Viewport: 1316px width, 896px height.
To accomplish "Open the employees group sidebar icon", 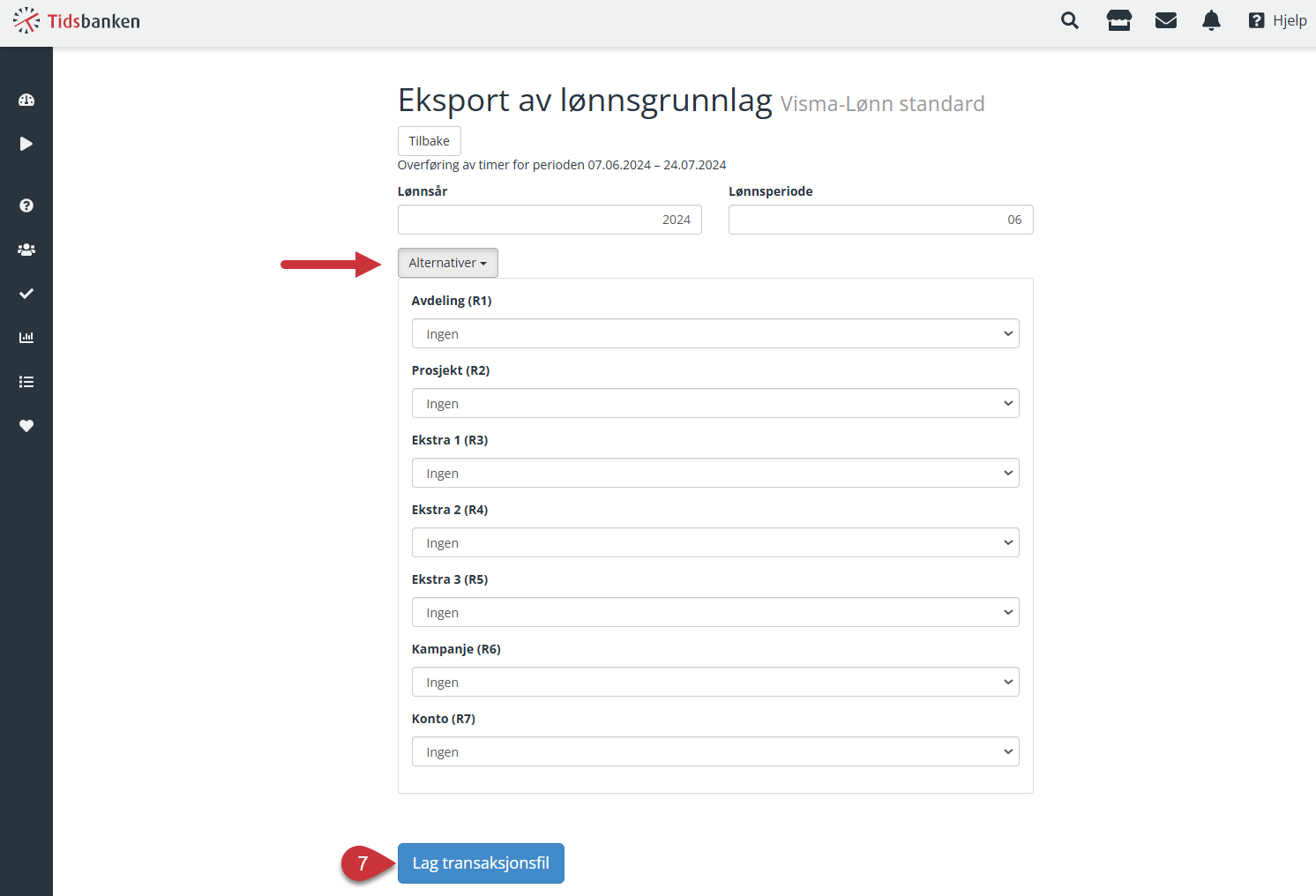I will click(x=26, y=250).
